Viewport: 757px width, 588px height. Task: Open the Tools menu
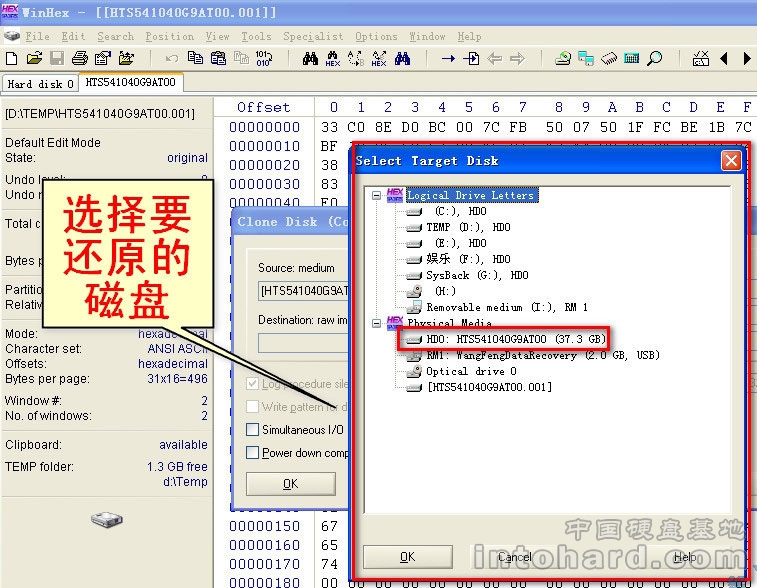point(256,36)
